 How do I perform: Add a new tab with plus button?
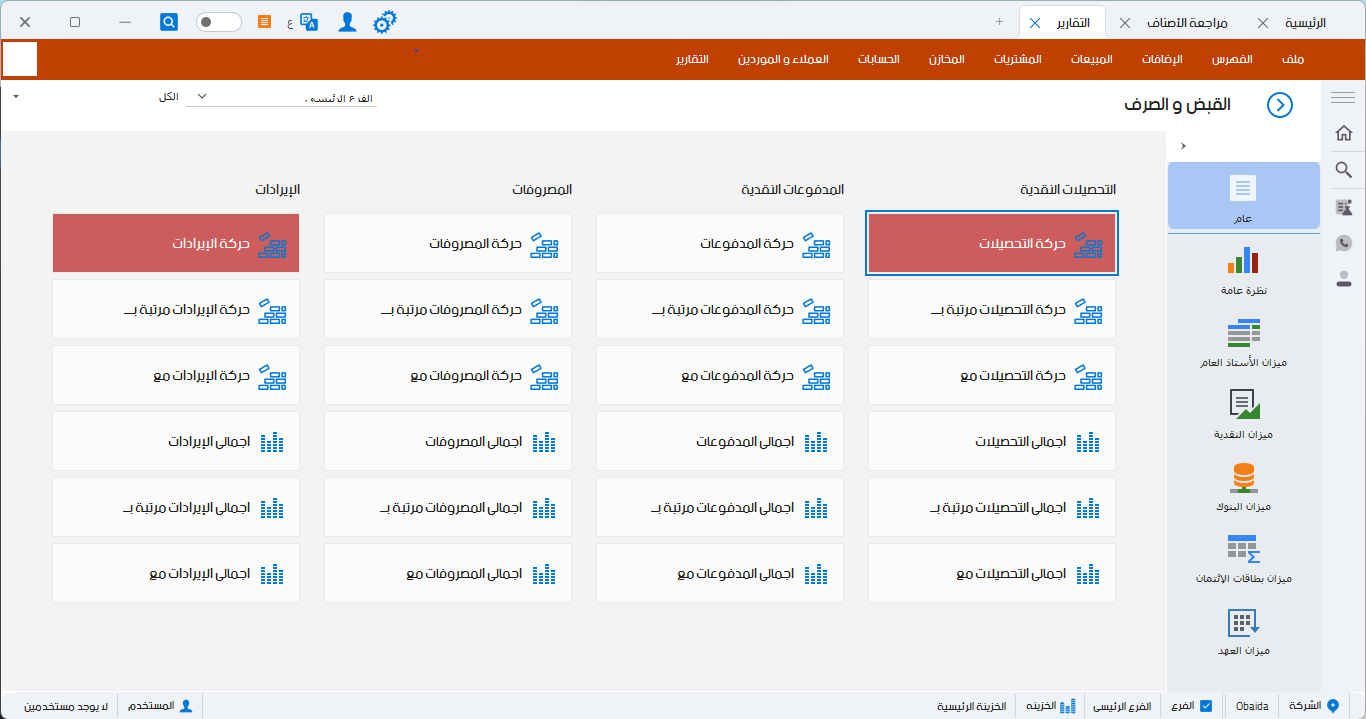tap(999, 22)
